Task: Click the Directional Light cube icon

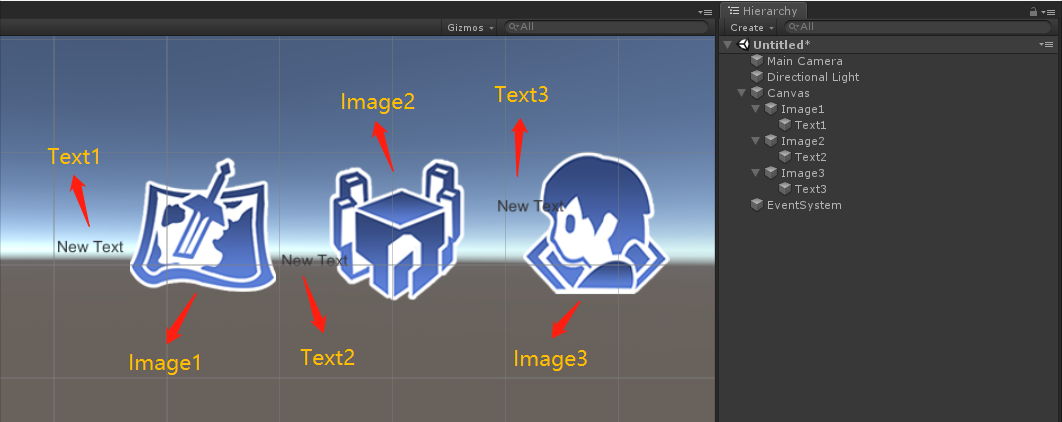Action: tap(757, 77)
